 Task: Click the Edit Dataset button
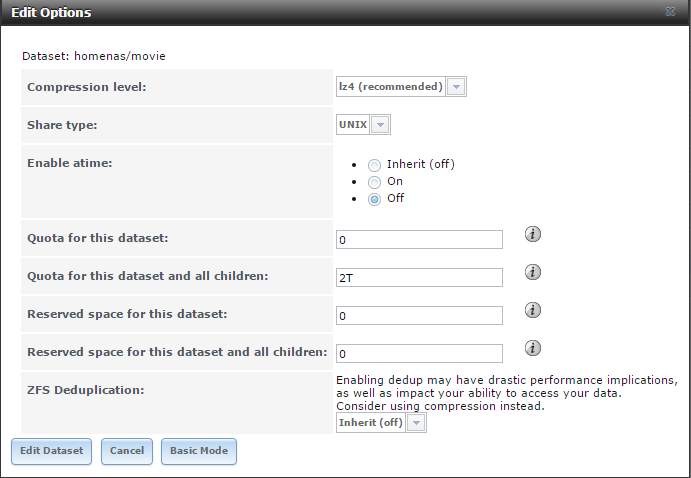pos(51,451)
